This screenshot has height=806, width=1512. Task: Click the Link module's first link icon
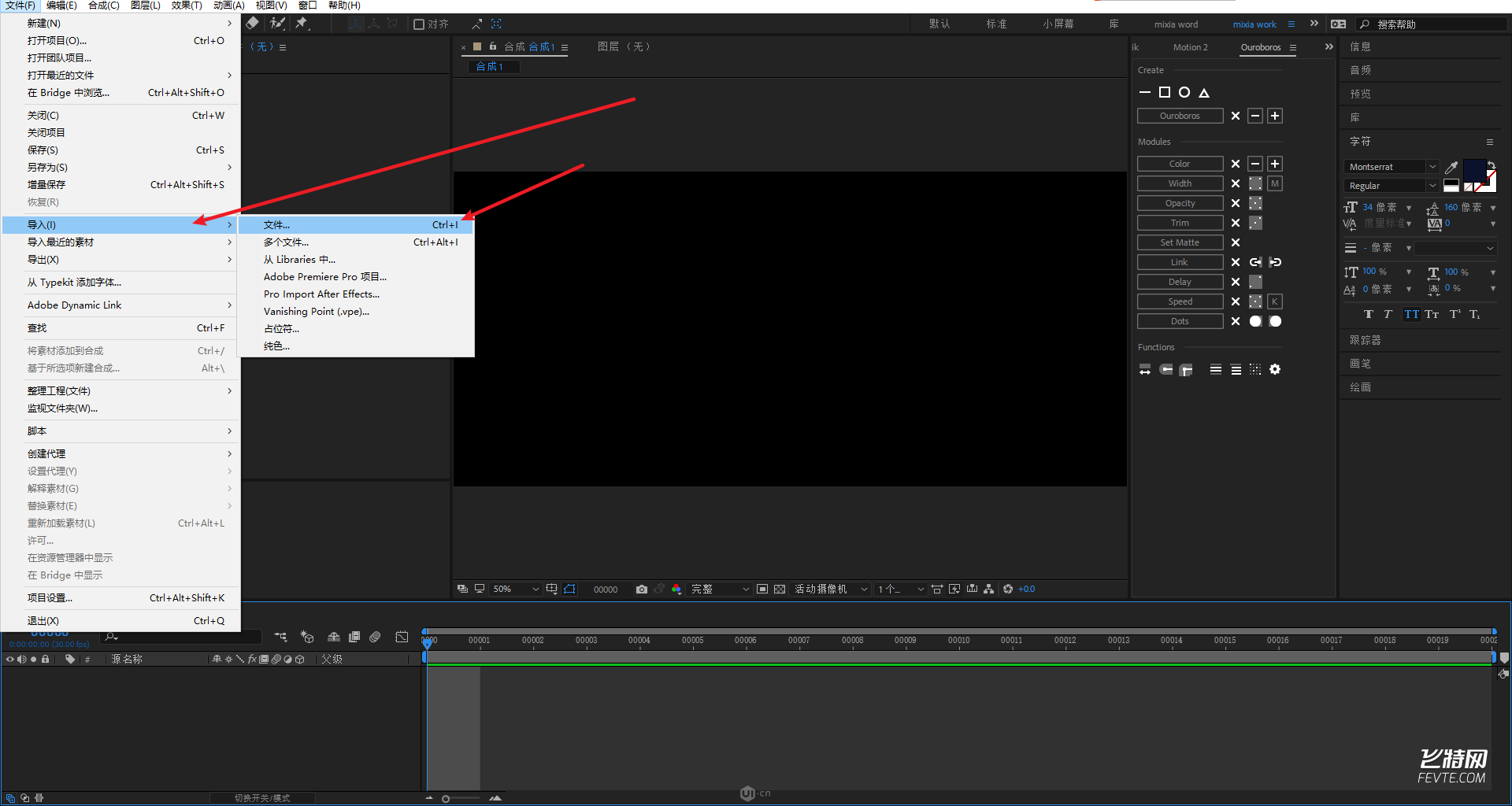click(1255, 262)
